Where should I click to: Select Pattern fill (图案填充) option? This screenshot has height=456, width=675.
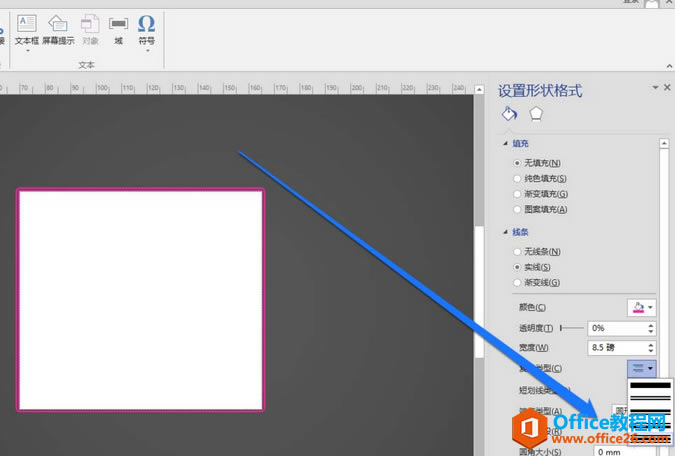click(517, 209)
